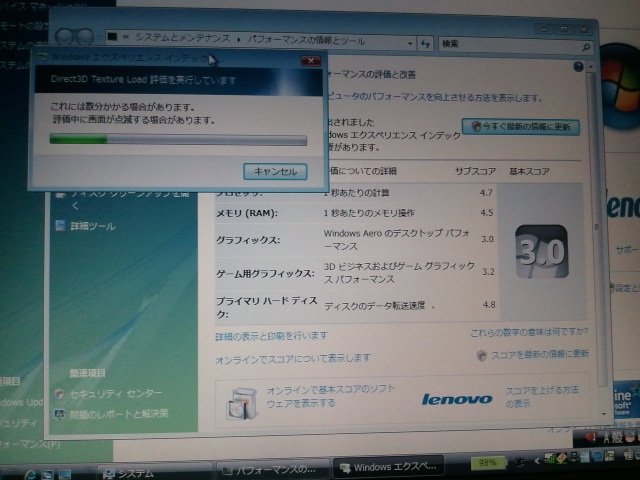Click the Back navigation arrow button
The image size is (640, 480).
[65, 38]
